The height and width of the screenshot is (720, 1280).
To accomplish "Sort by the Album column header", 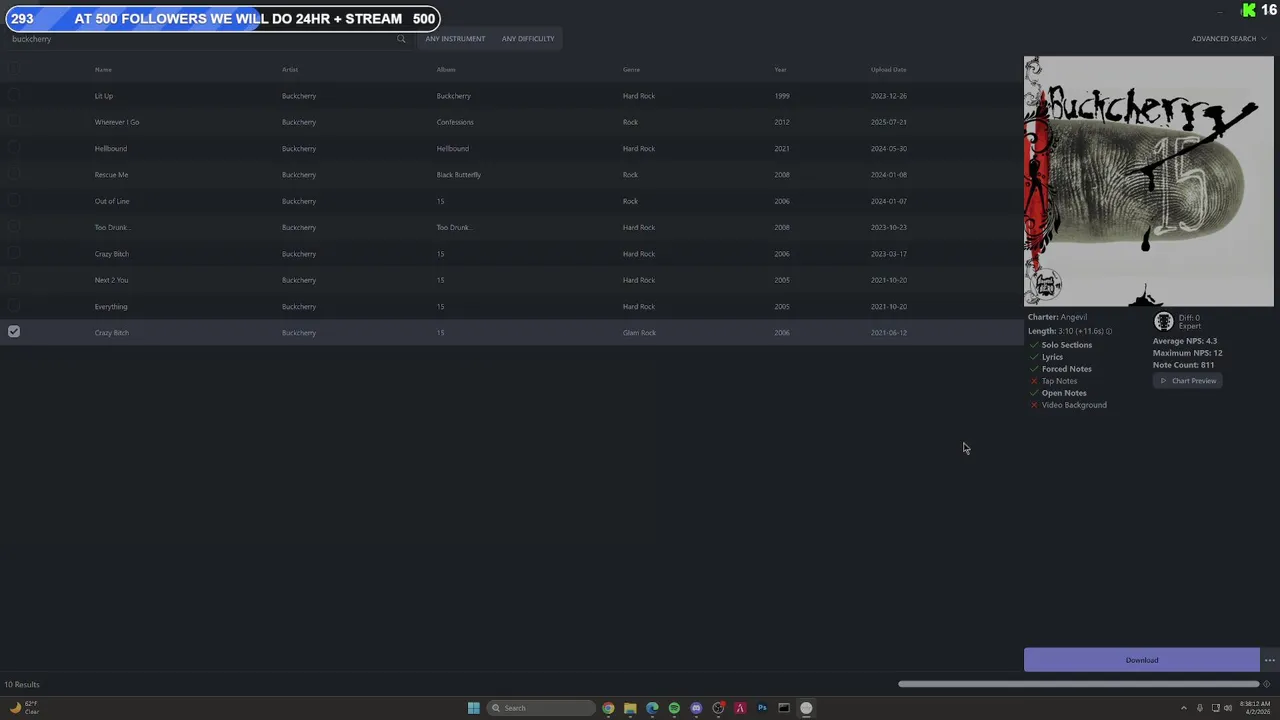I will coord(446,70).
